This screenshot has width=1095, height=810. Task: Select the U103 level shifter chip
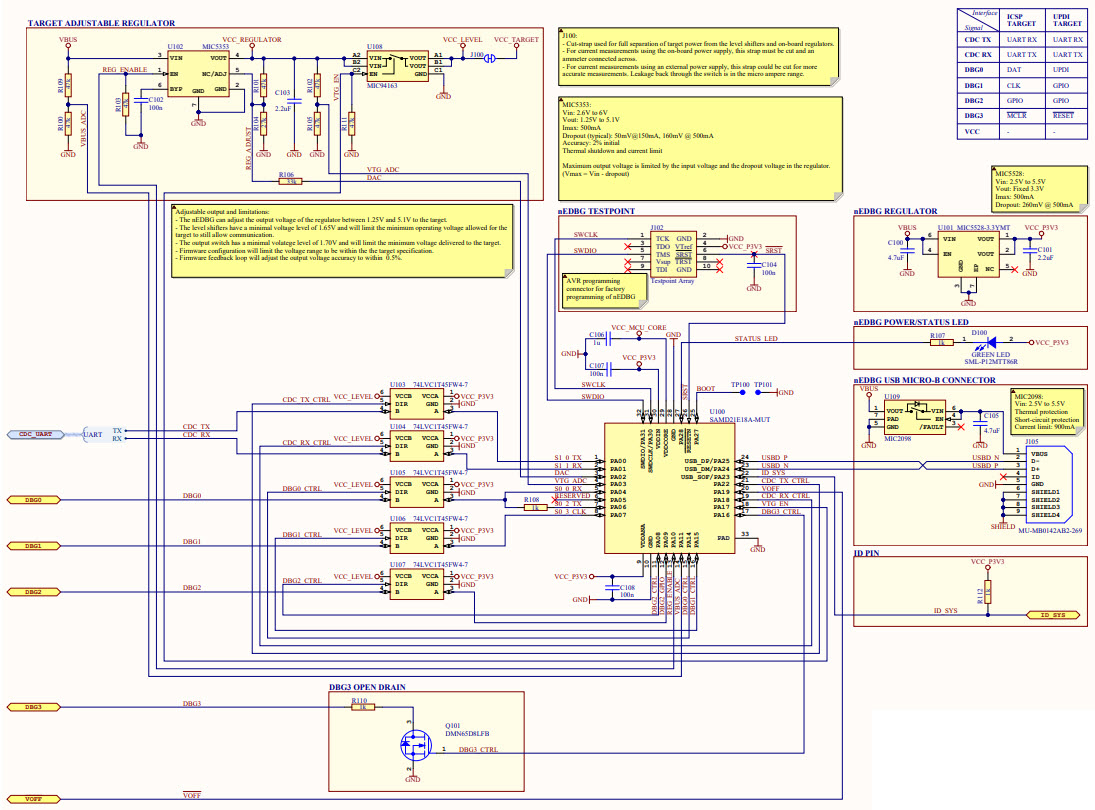(415, 403)
